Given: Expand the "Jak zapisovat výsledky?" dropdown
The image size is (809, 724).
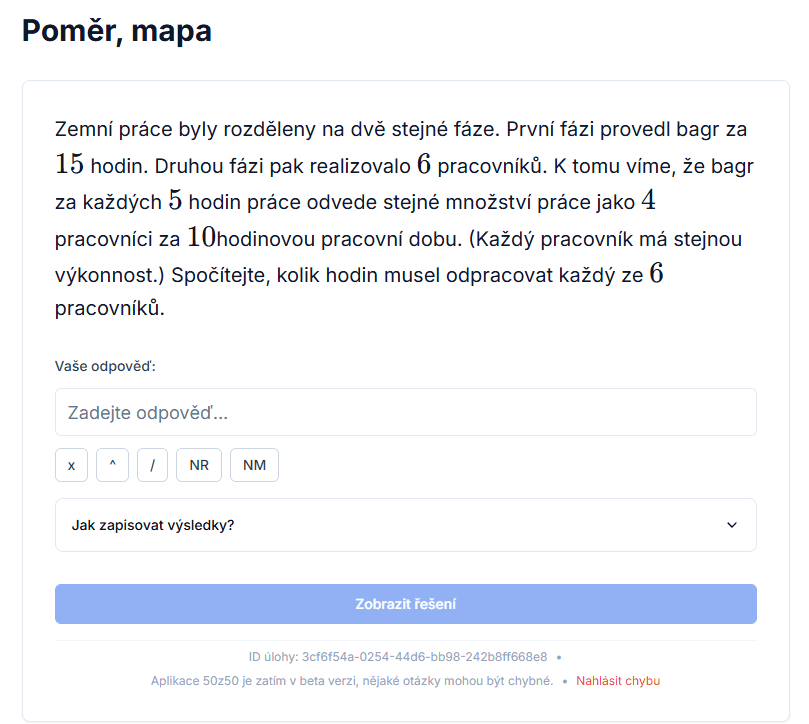Looking at the screenshot, I should (405, 524).
